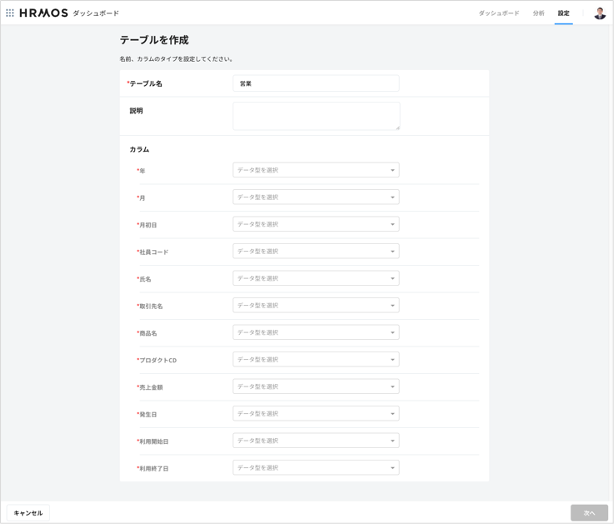Open the user profile avatar
Screen dimensions: 614x524
pyautogui.click(x=599, y=13)
